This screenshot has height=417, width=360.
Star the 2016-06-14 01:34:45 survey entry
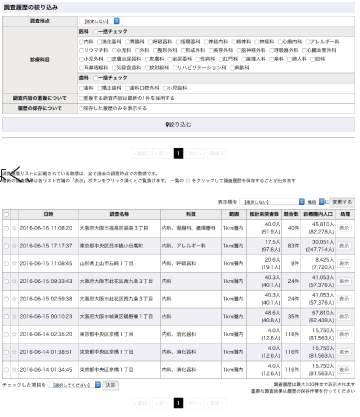14,370
